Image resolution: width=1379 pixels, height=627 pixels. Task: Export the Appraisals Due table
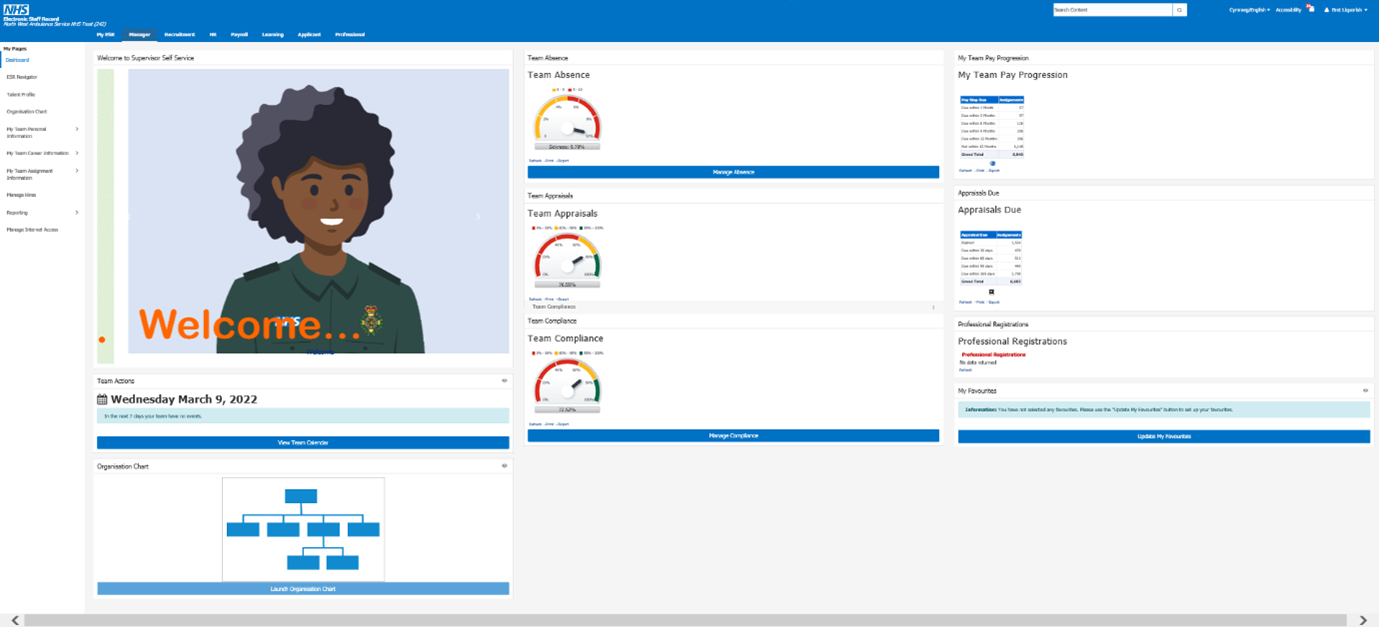point(994,302)
